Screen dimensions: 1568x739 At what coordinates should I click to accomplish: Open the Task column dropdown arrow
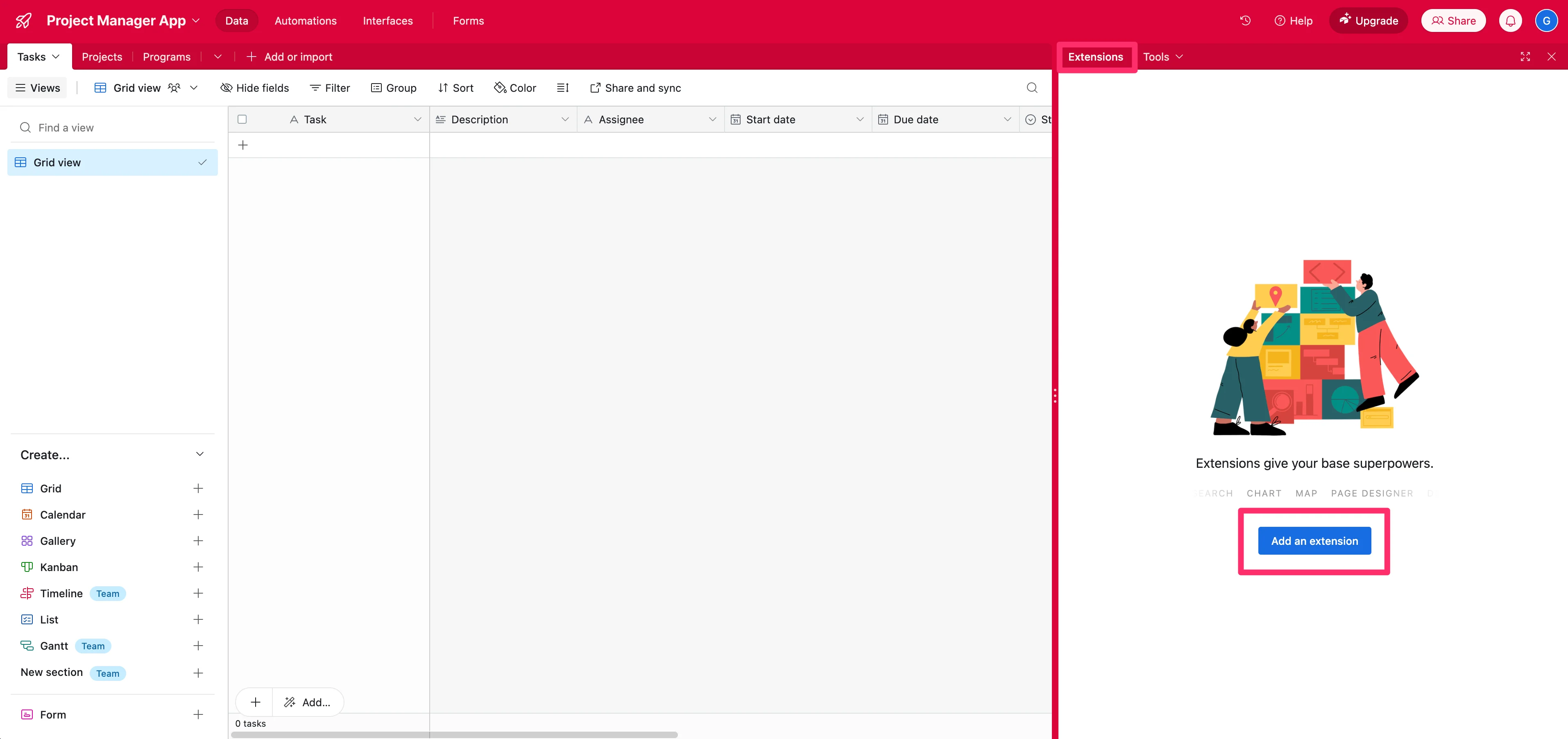pyautogui.click(x=417, y=119)
